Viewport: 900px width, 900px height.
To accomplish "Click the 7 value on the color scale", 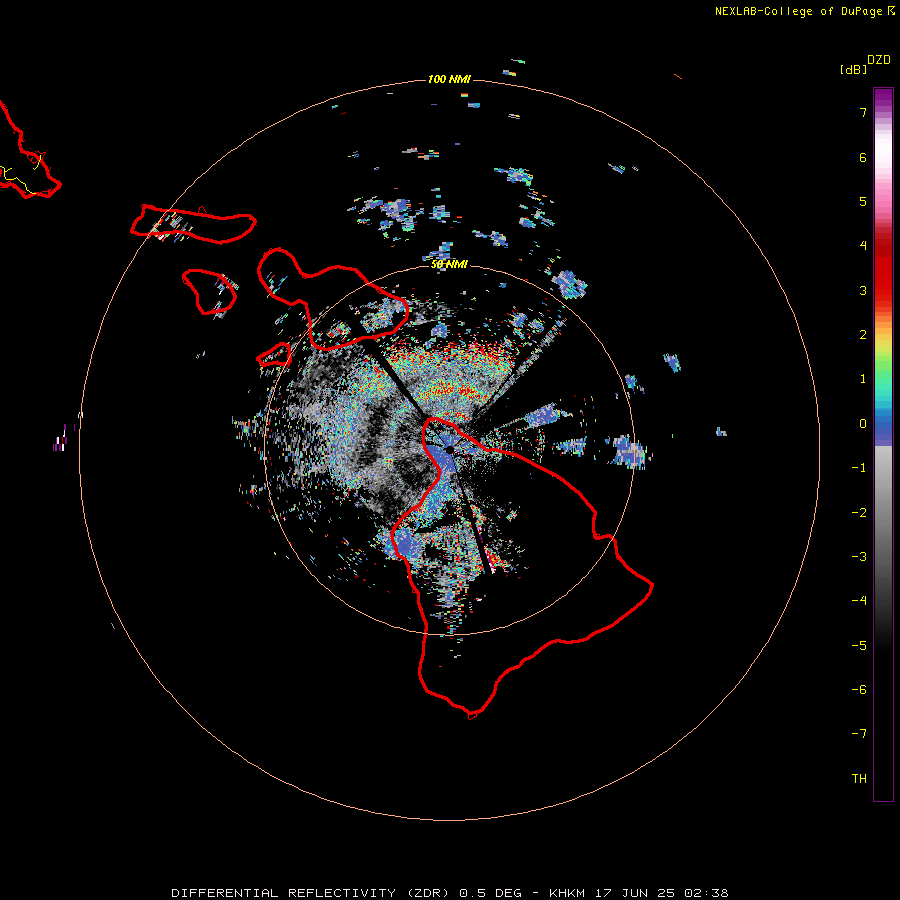I will [863, 112].
